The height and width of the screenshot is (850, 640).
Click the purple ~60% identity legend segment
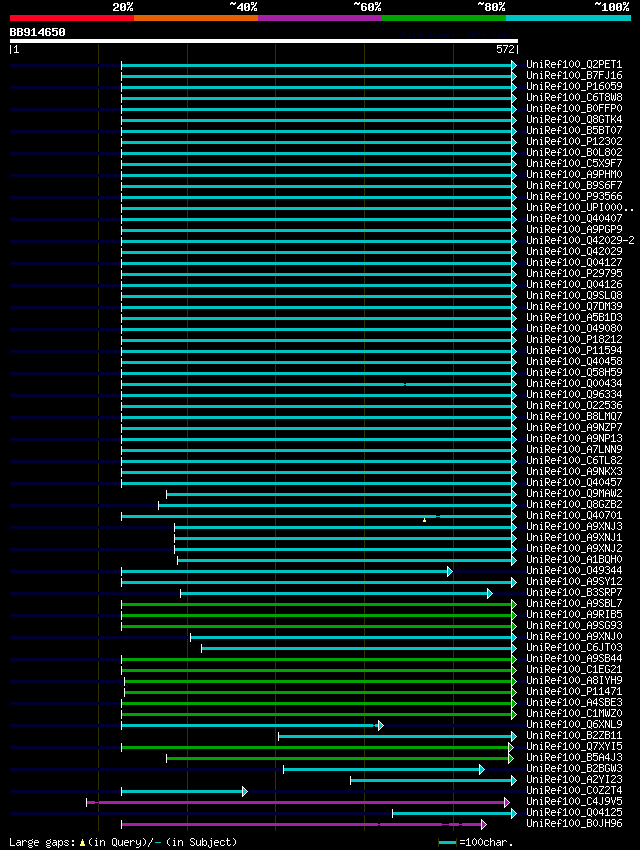320,18
